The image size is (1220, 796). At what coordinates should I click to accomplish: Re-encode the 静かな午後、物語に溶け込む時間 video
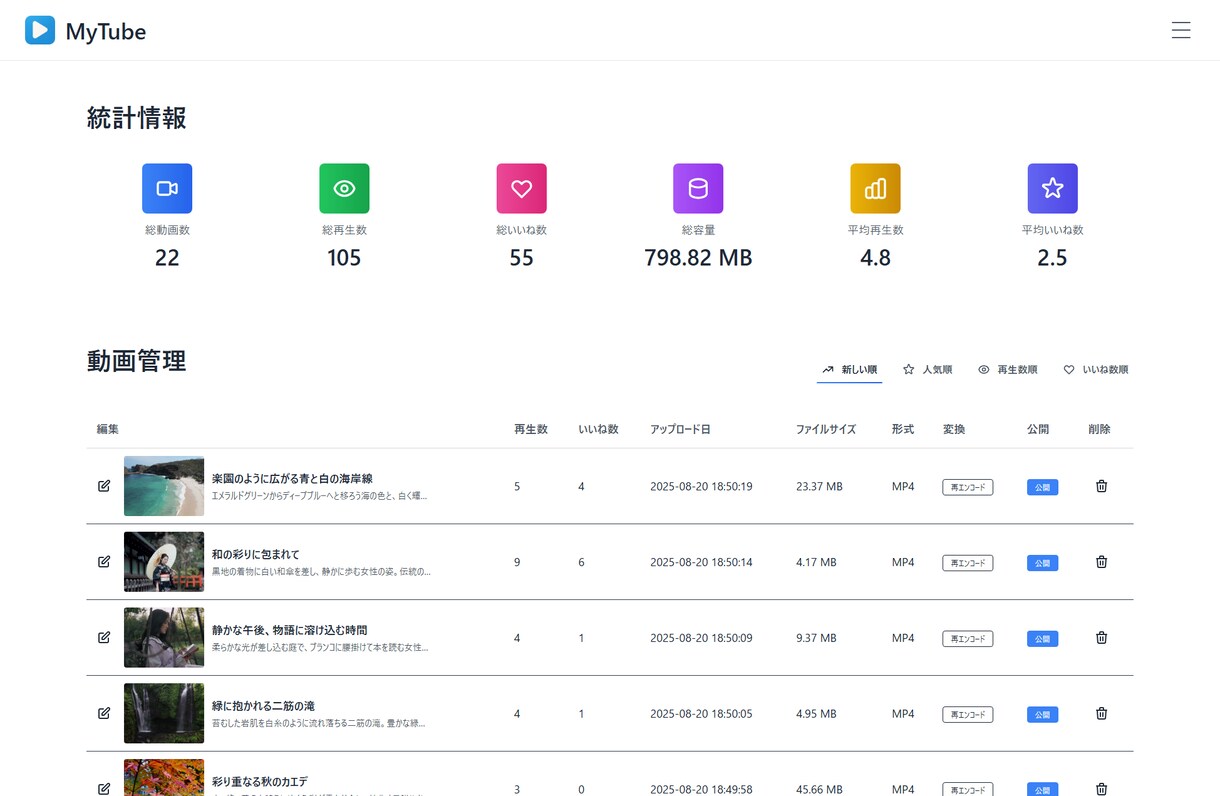coord(967,638)
